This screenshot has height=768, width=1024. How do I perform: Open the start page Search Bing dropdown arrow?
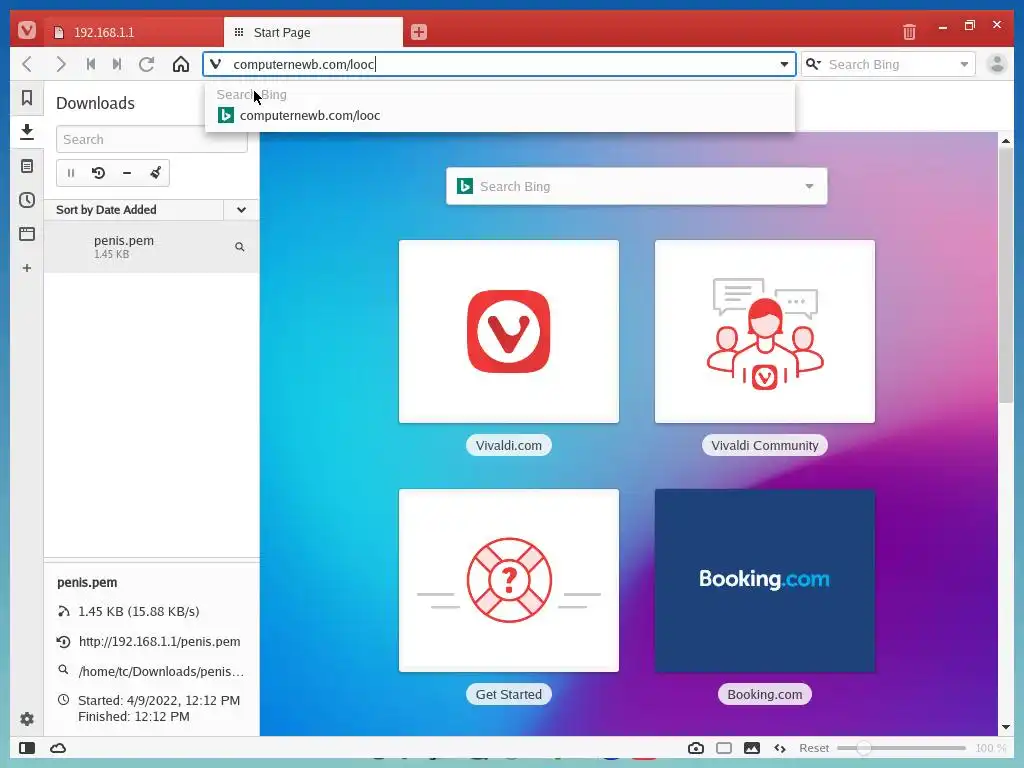[x=809, y=186]
